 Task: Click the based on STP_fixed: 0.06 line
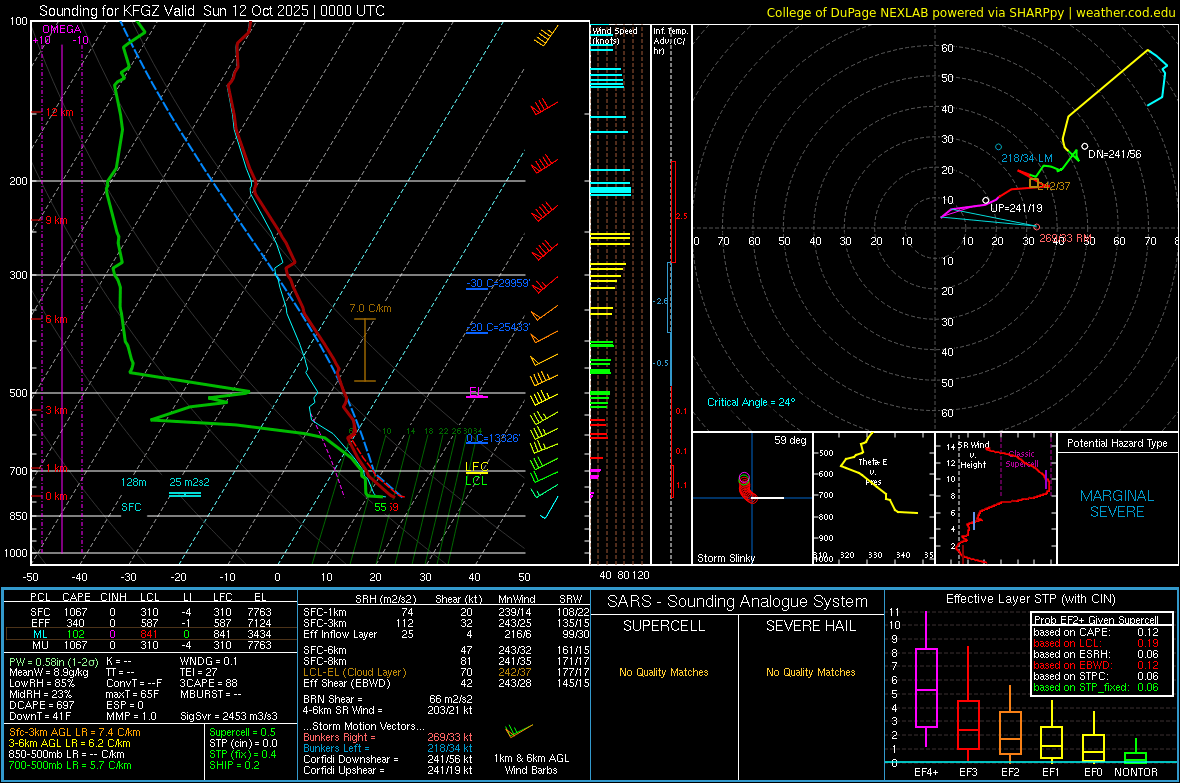pos(1096,687)
